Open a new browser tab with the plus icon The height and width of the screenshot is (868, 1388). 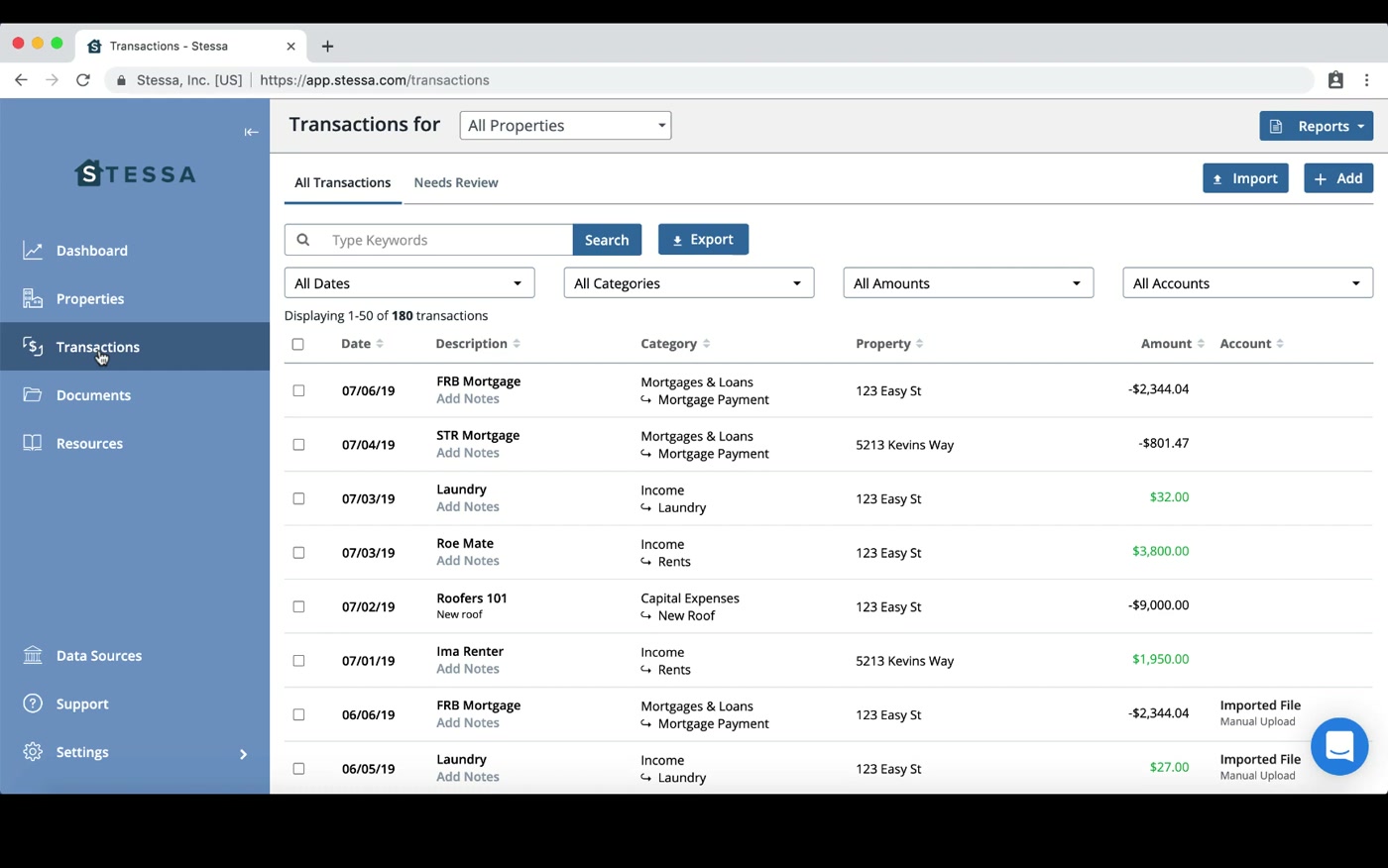327,46
